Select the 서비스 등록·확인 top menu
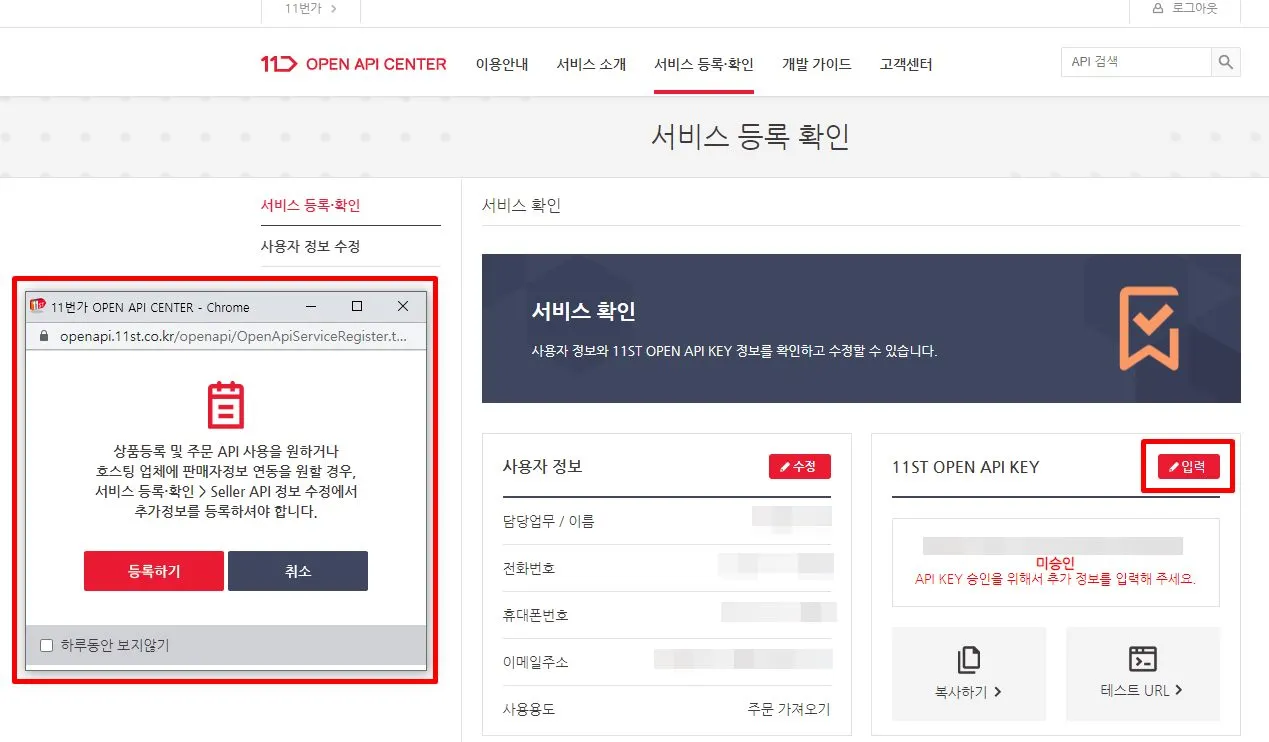This screenshot has width=1269, height=742. tap(704, 64)
